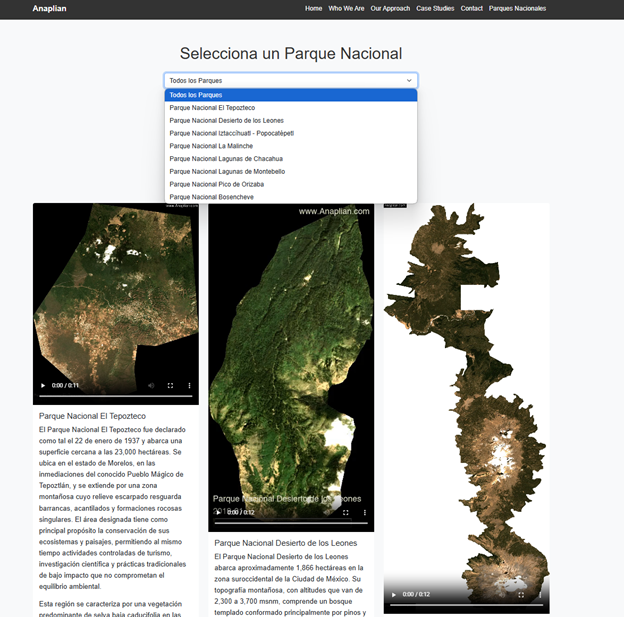Image resolution: width=624 pixels, height=617 pixels.
Task: Seek in Desierto de los Leones progress bar
Action: 291,523
